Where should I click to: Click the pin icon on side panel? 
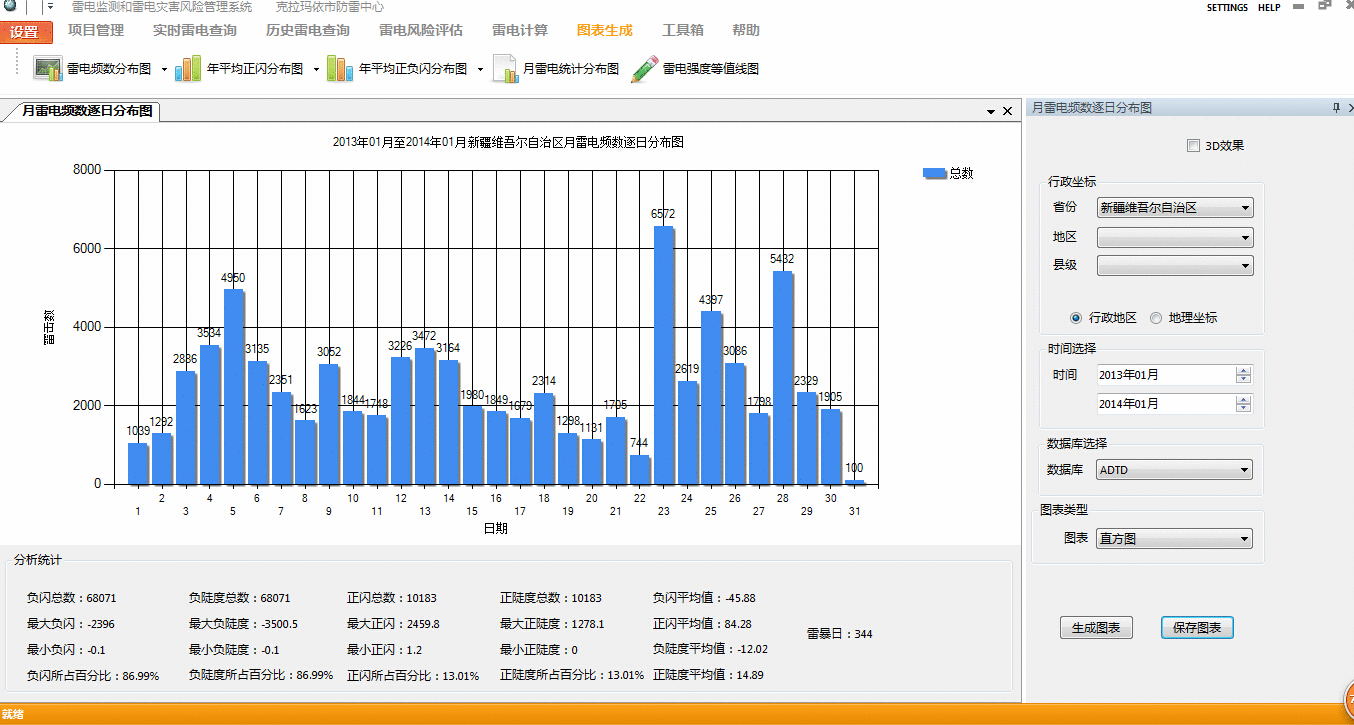click(1335, 107)
